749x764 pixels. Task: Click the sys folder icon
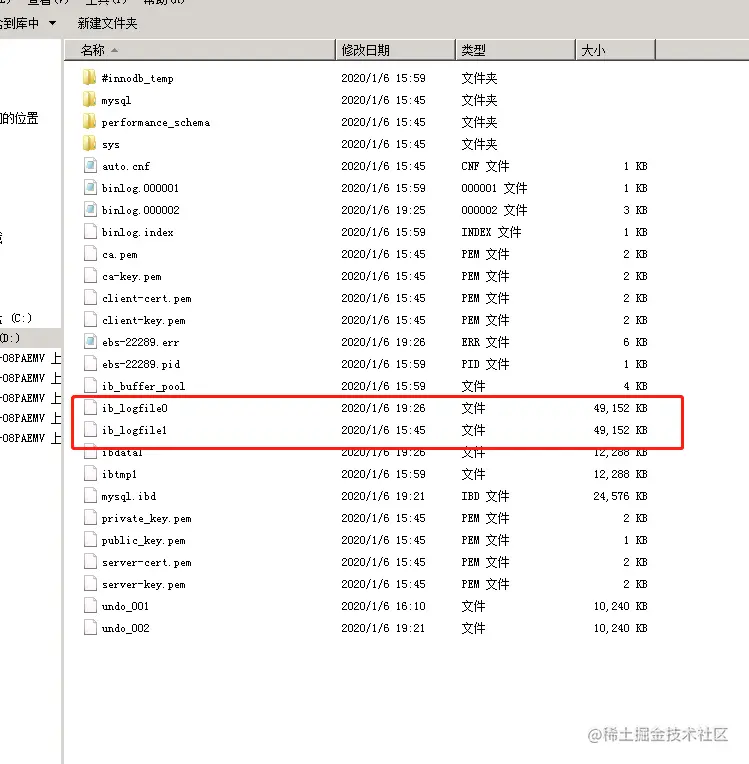point(90,144)
